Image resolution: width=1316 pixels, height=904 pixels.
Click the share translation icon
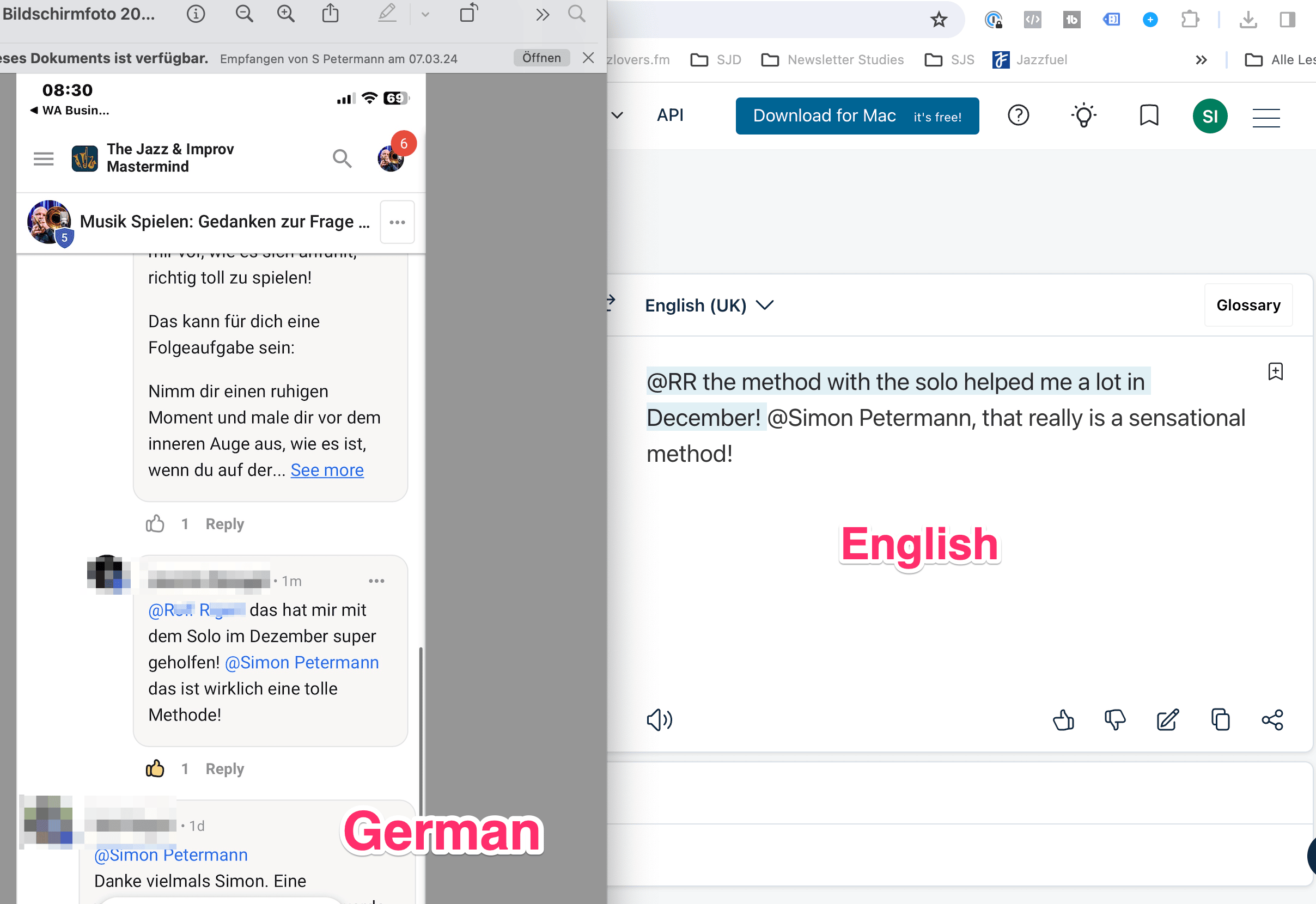click(1272, 720)
